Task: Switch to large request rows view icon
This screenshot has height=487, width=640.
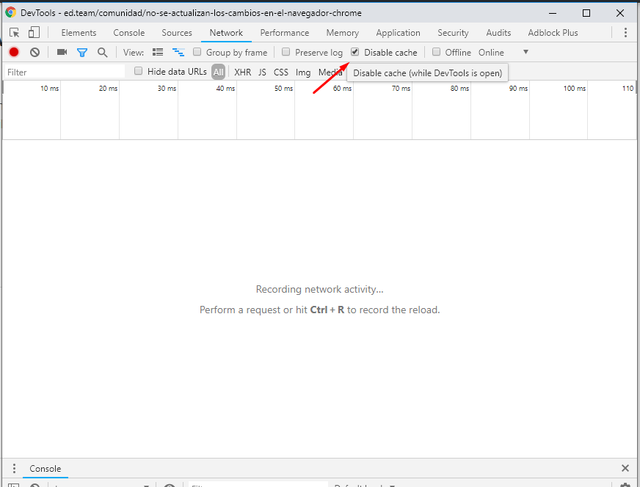Action: (158, 52)
